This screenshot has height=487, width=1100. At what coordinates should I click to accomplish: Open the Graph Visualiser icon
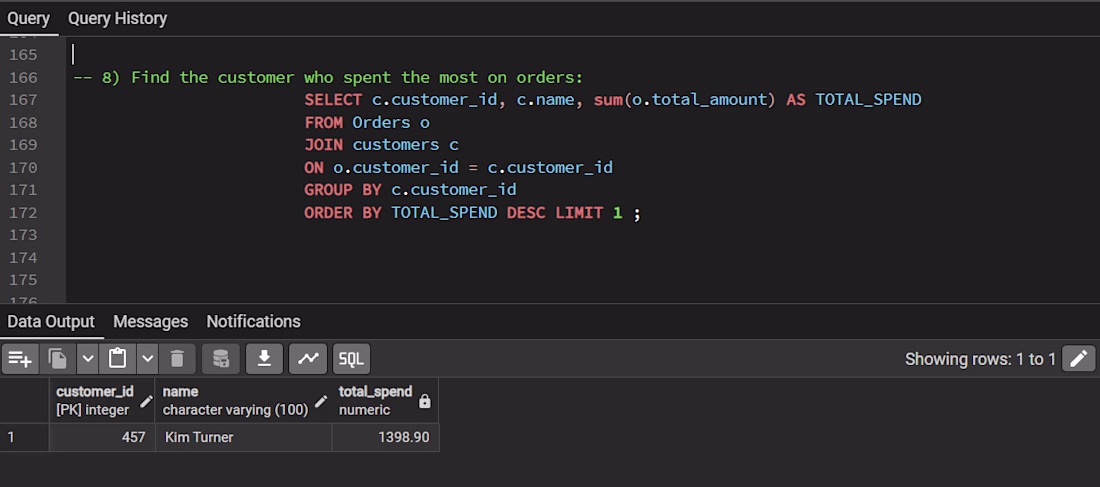pyautogui.click(x=308, y=359)
